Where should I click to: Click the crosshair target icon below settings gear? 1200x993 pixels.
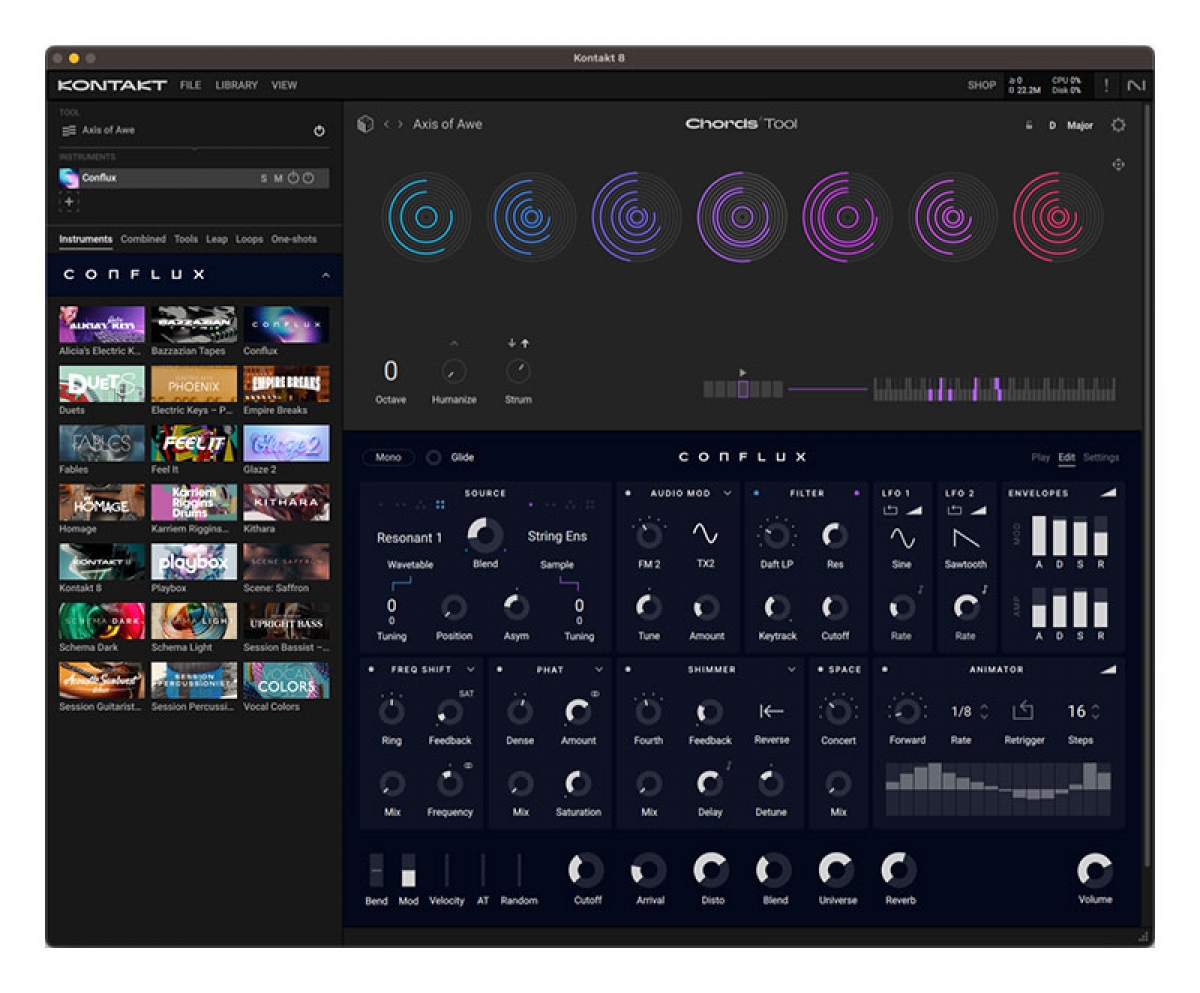coord(1118,165)
